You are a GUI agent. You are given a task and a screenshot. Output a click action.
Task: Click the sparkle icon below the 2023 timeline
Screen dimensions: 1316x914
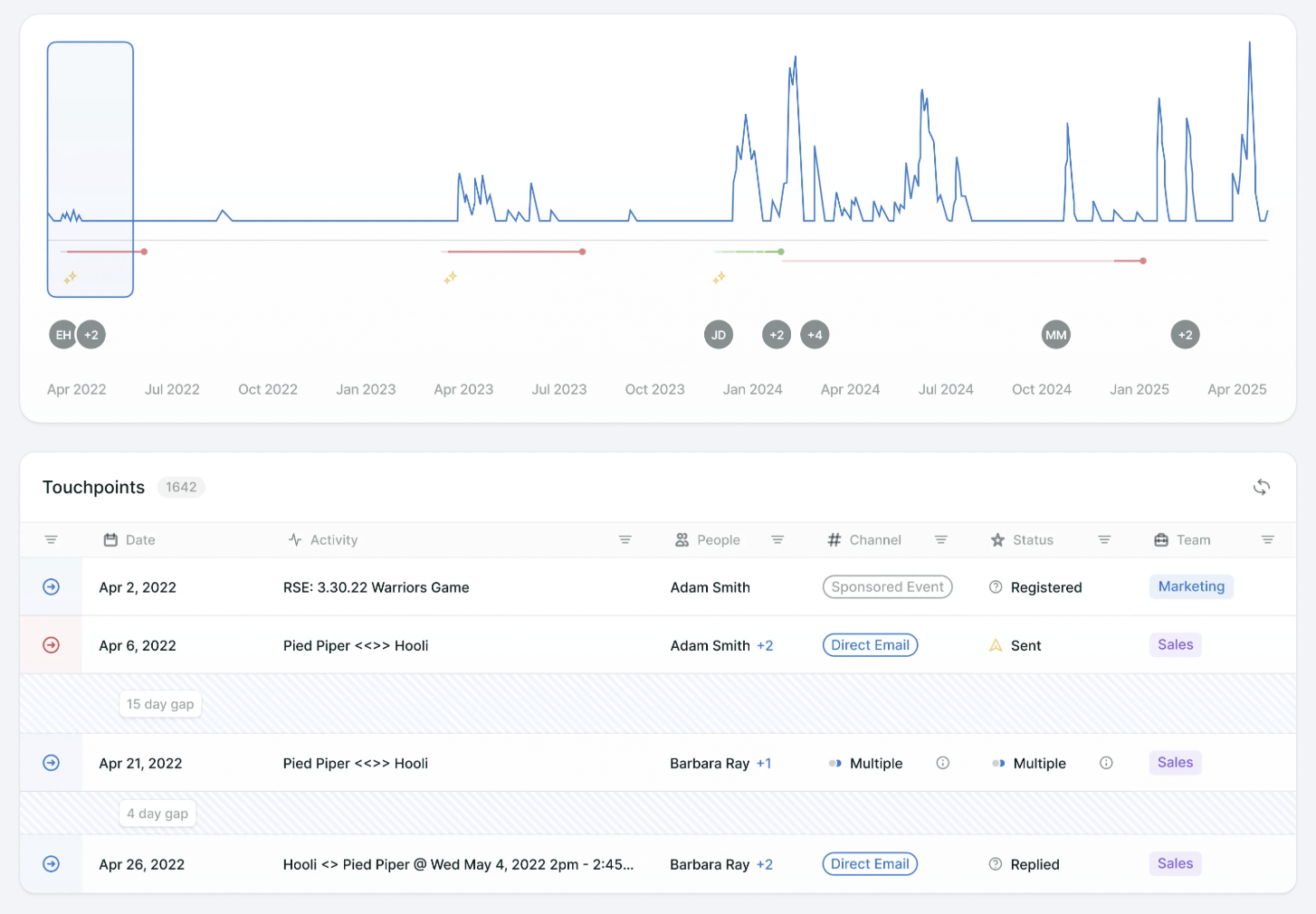450,278
